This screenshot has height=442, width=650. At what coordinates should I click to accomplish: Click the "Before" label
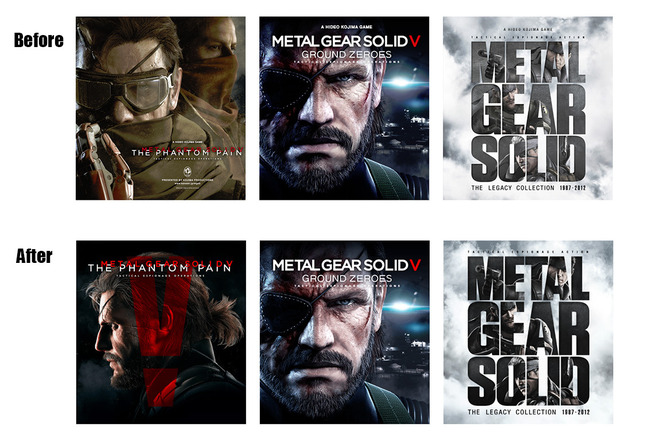39,40
